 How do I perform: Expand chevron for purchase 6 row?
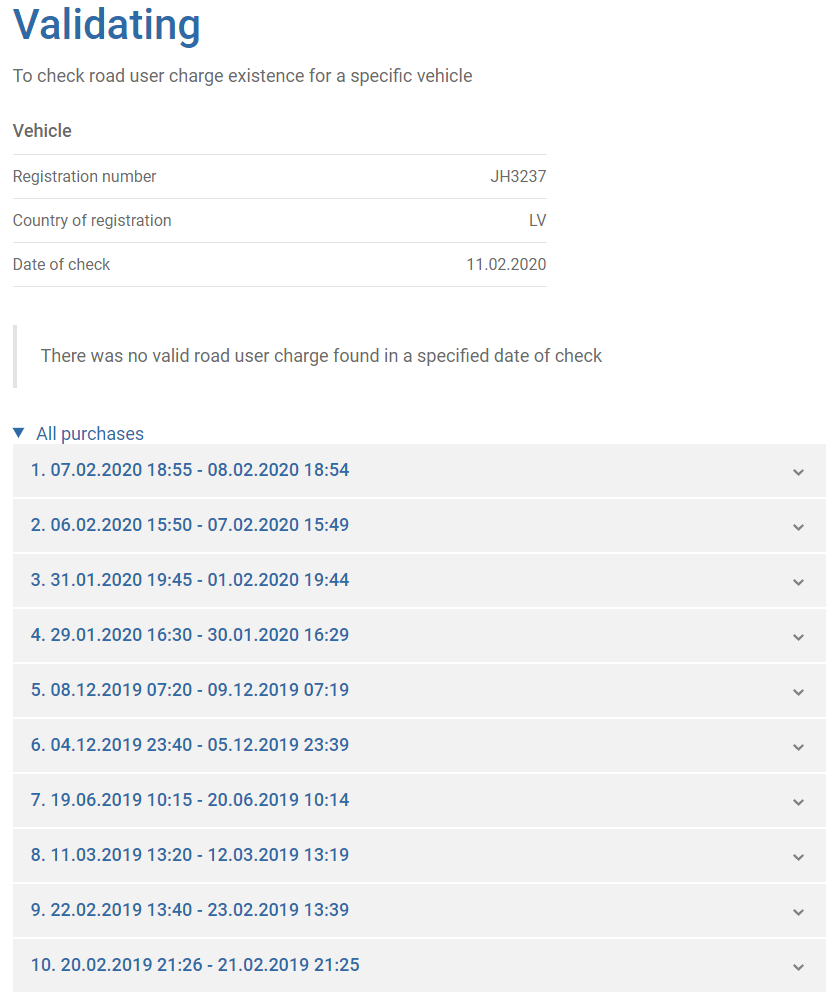coord(798,747)
